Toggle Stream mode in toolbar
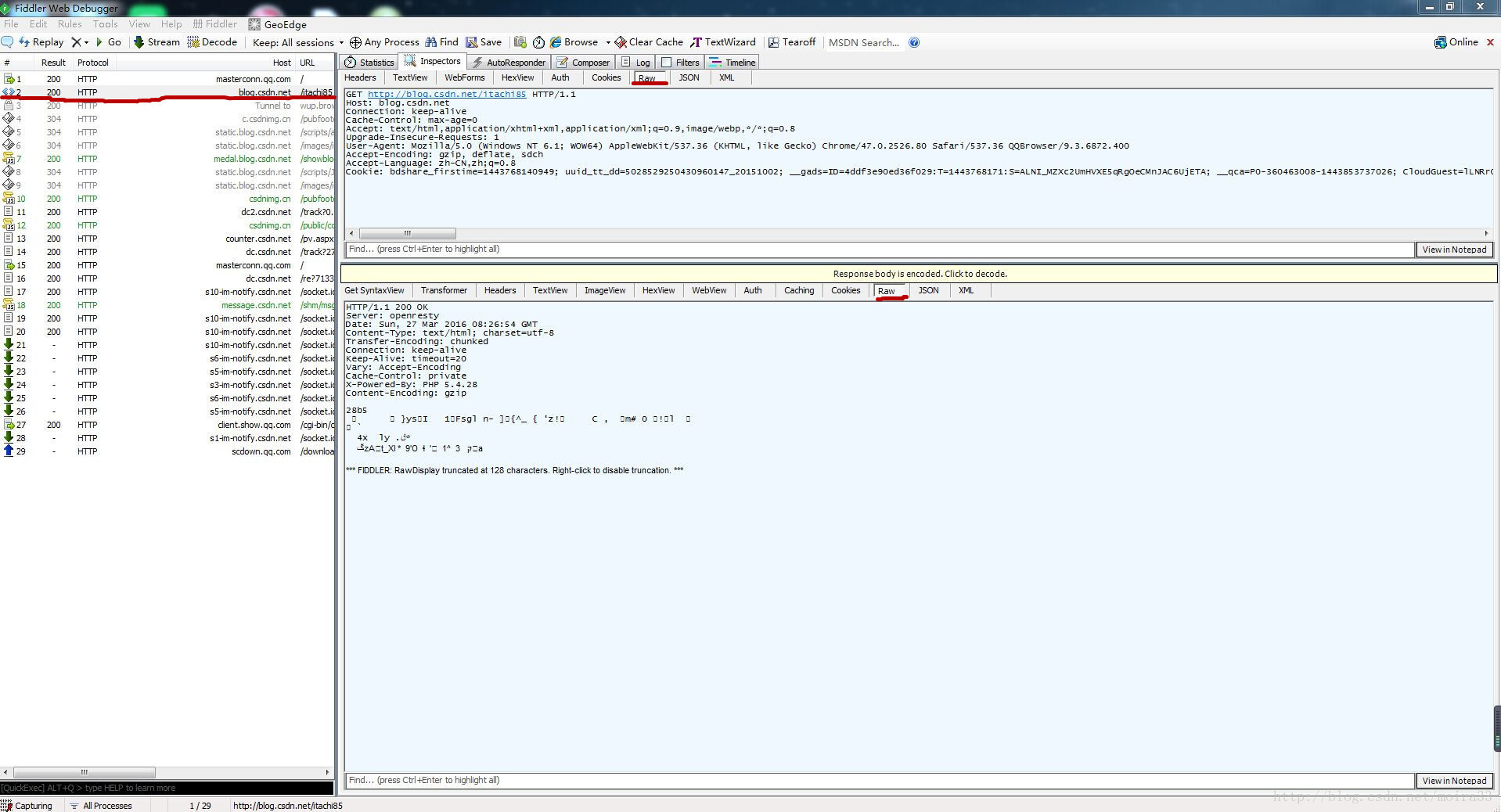Image resolution: width=1501 pixels, height=812 pixels. 157,42
